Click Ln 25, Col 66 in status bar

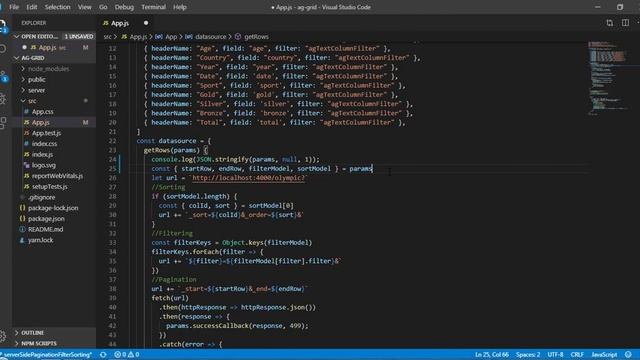491,355
